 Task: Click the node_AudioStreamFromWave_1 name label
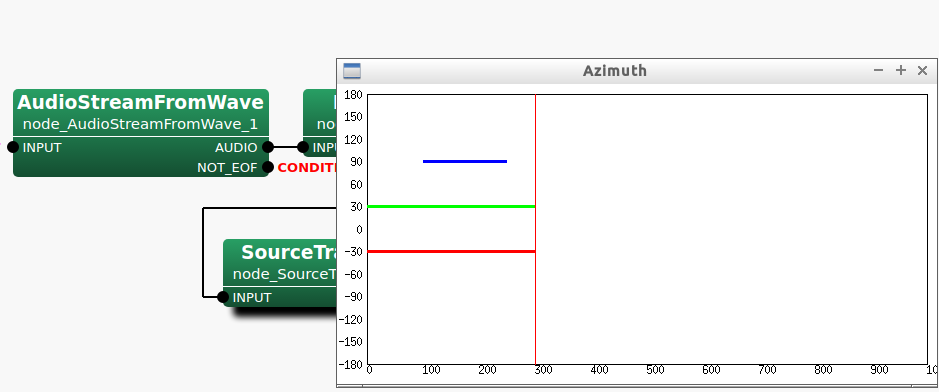pyautogui.click(x=140, y=124)
